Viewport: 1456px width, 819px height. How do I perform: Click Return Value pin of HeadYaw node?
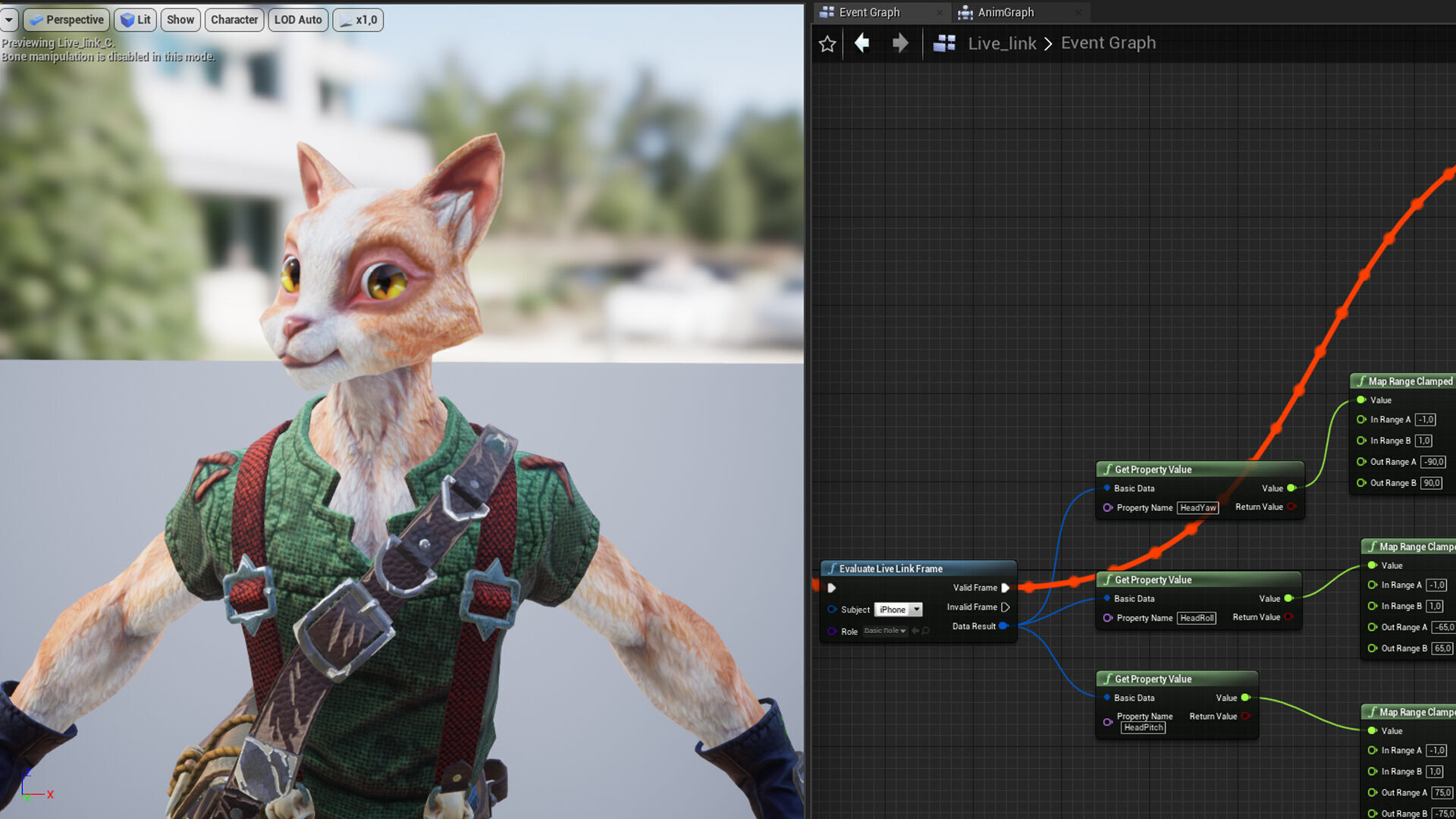[x=1291, y=507]
